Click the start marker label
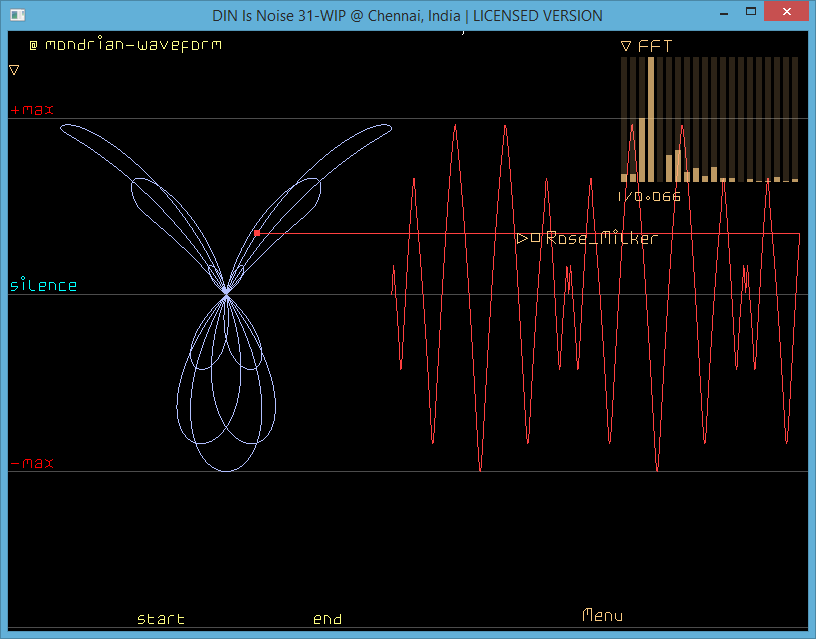The image size is (816, 639). (x=161, y=619)
